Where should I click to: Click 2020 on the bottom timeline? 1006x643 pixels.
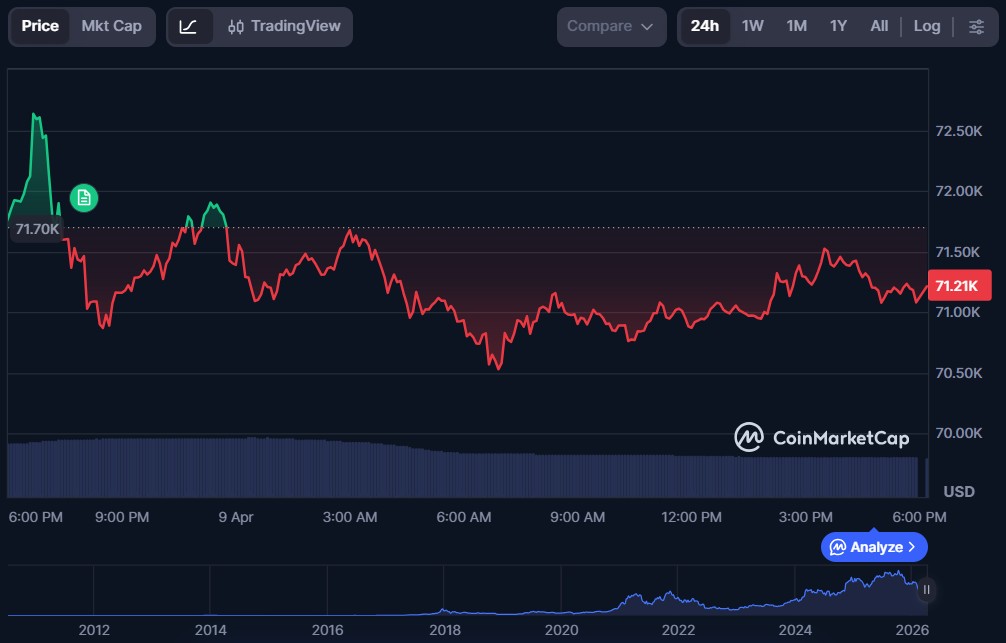point(561,631)
